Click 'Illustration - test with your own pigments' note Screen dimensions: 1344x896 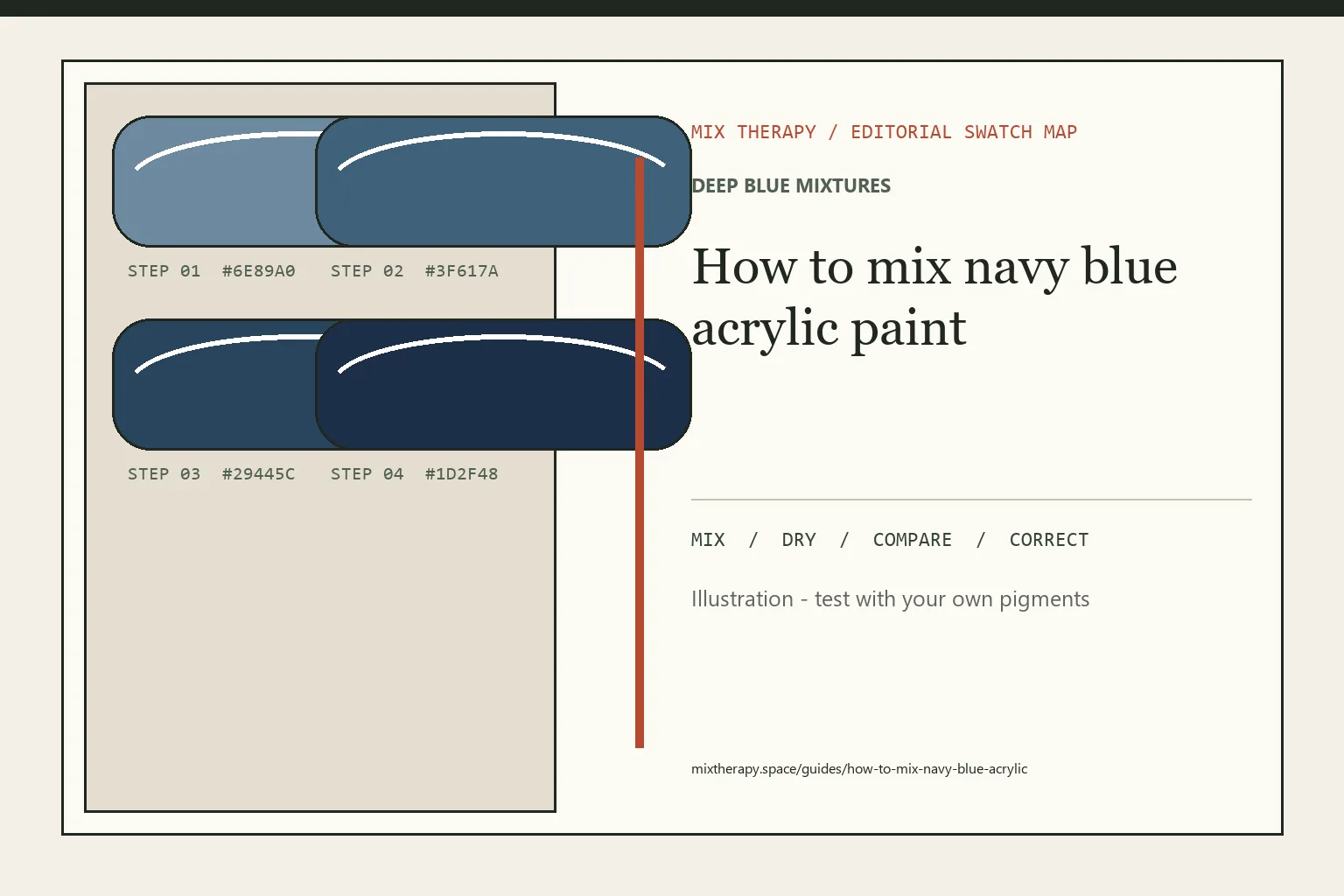(x=891, y=599)
